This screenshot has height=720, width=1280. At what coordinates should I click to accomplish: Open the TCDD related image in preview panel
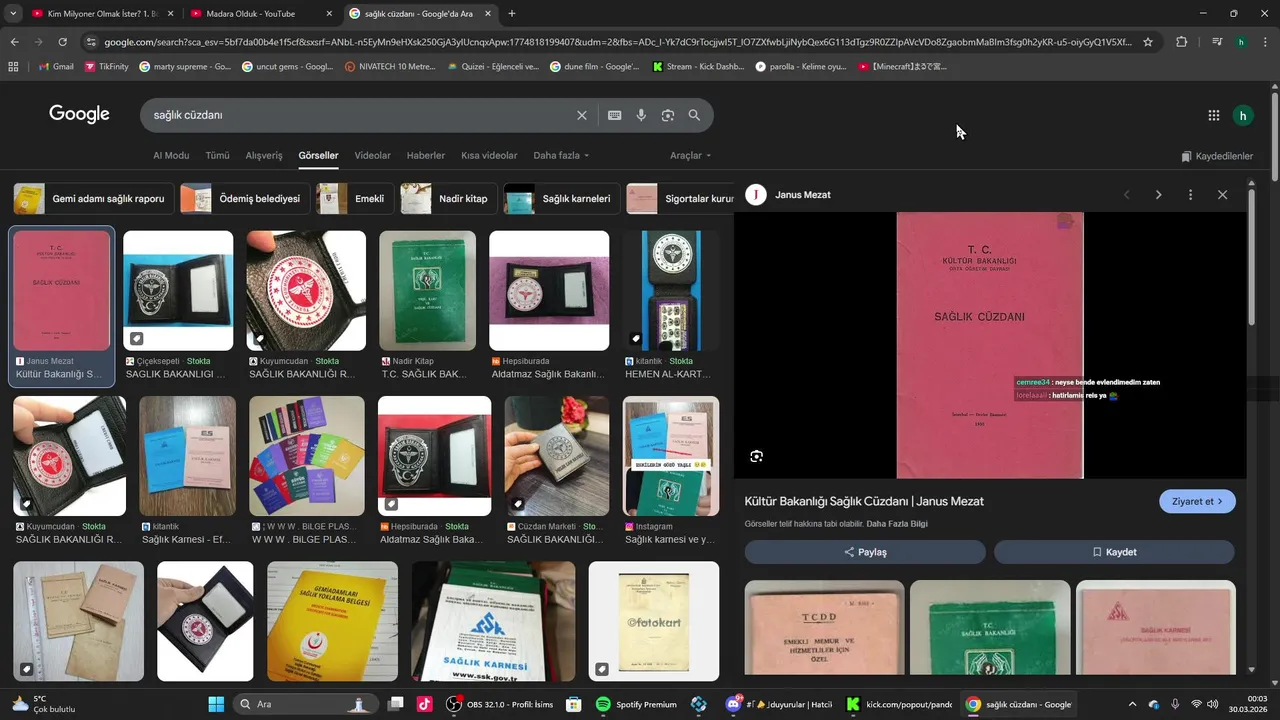[824, 628]
